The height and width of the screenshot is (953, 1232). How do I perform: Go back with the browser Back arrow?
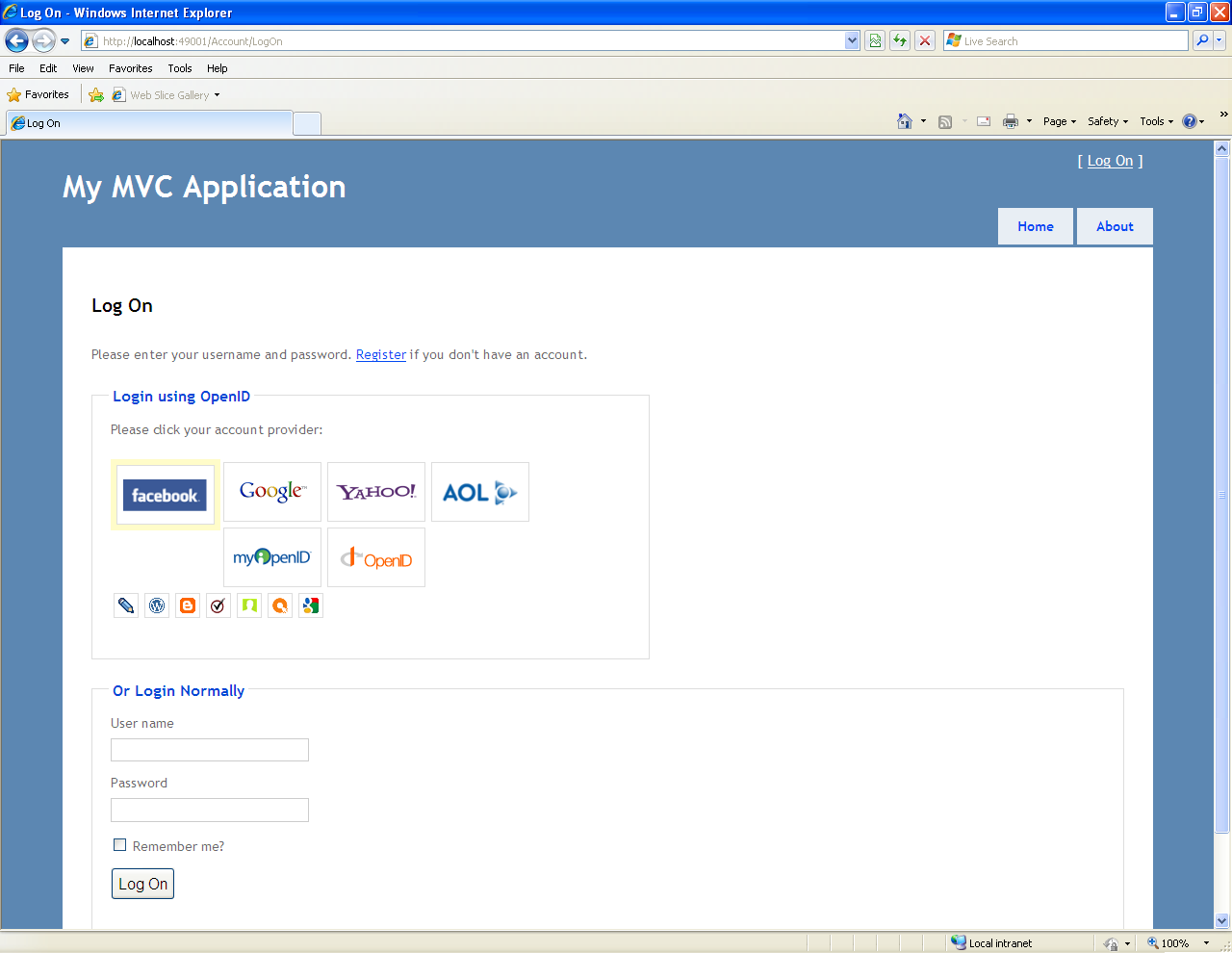click(17, 40)
